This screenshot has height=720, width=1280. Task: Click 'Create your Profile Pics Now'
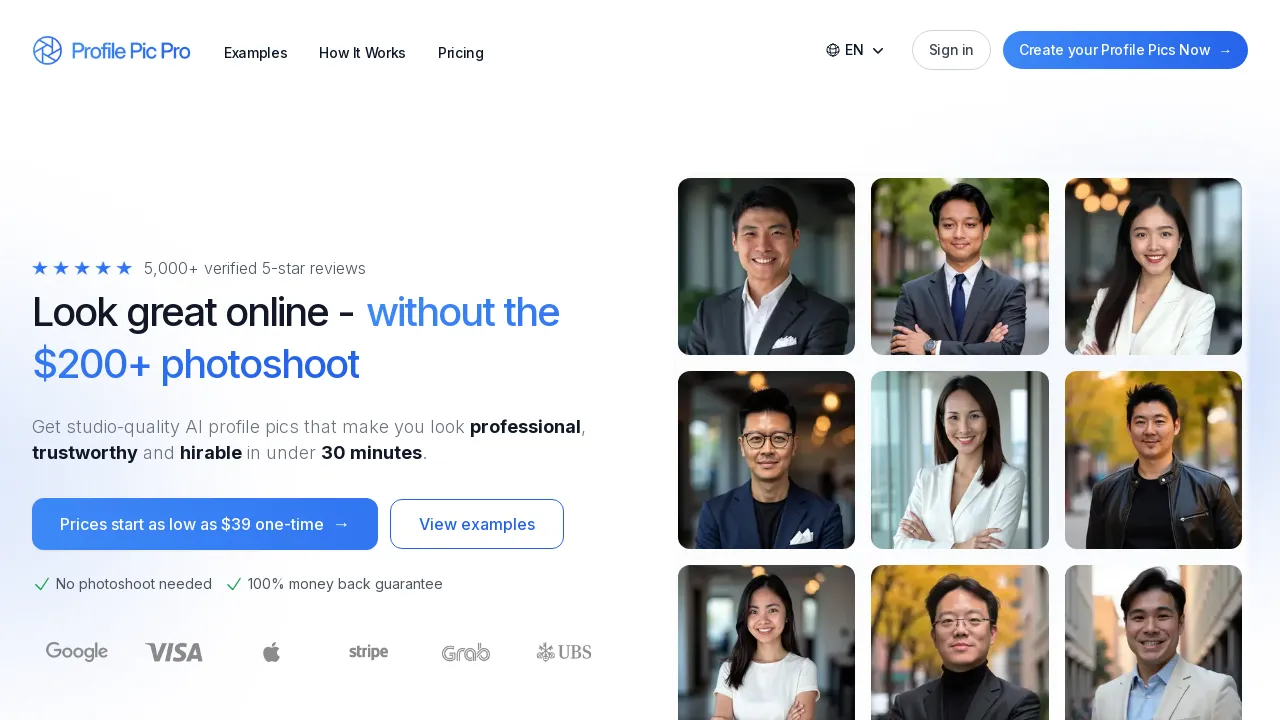point(1125,49)
